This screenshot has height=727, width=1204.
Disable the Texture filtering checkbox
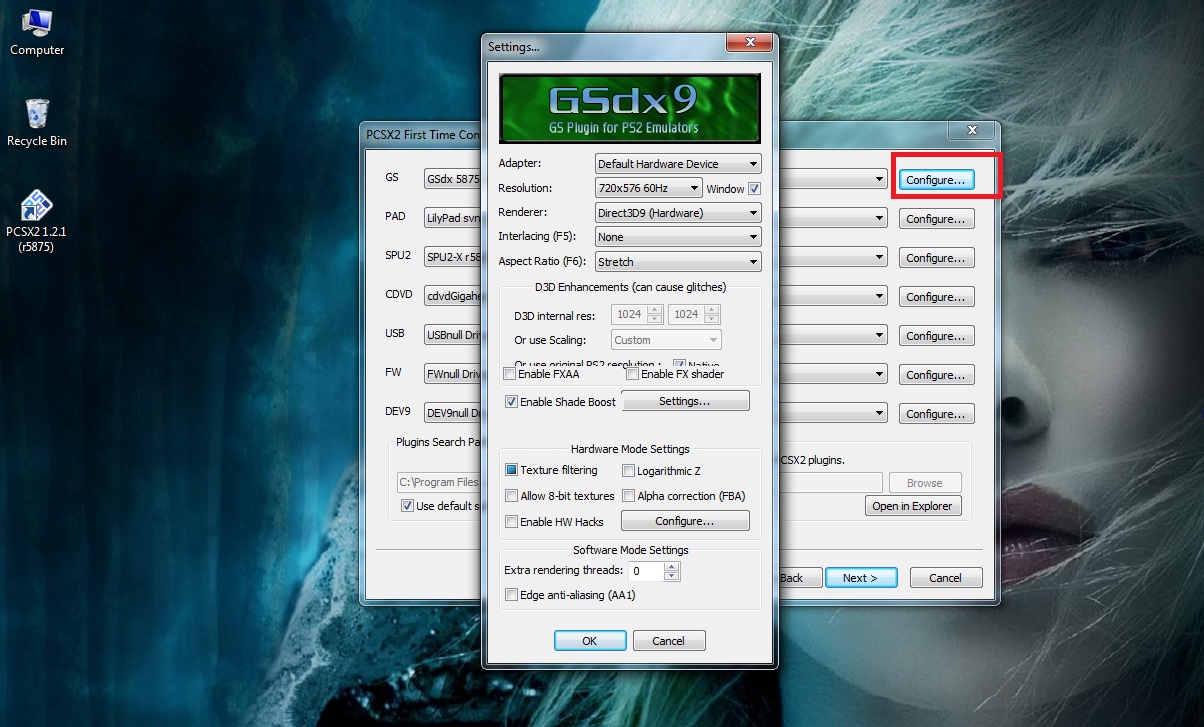click(512, 470)
